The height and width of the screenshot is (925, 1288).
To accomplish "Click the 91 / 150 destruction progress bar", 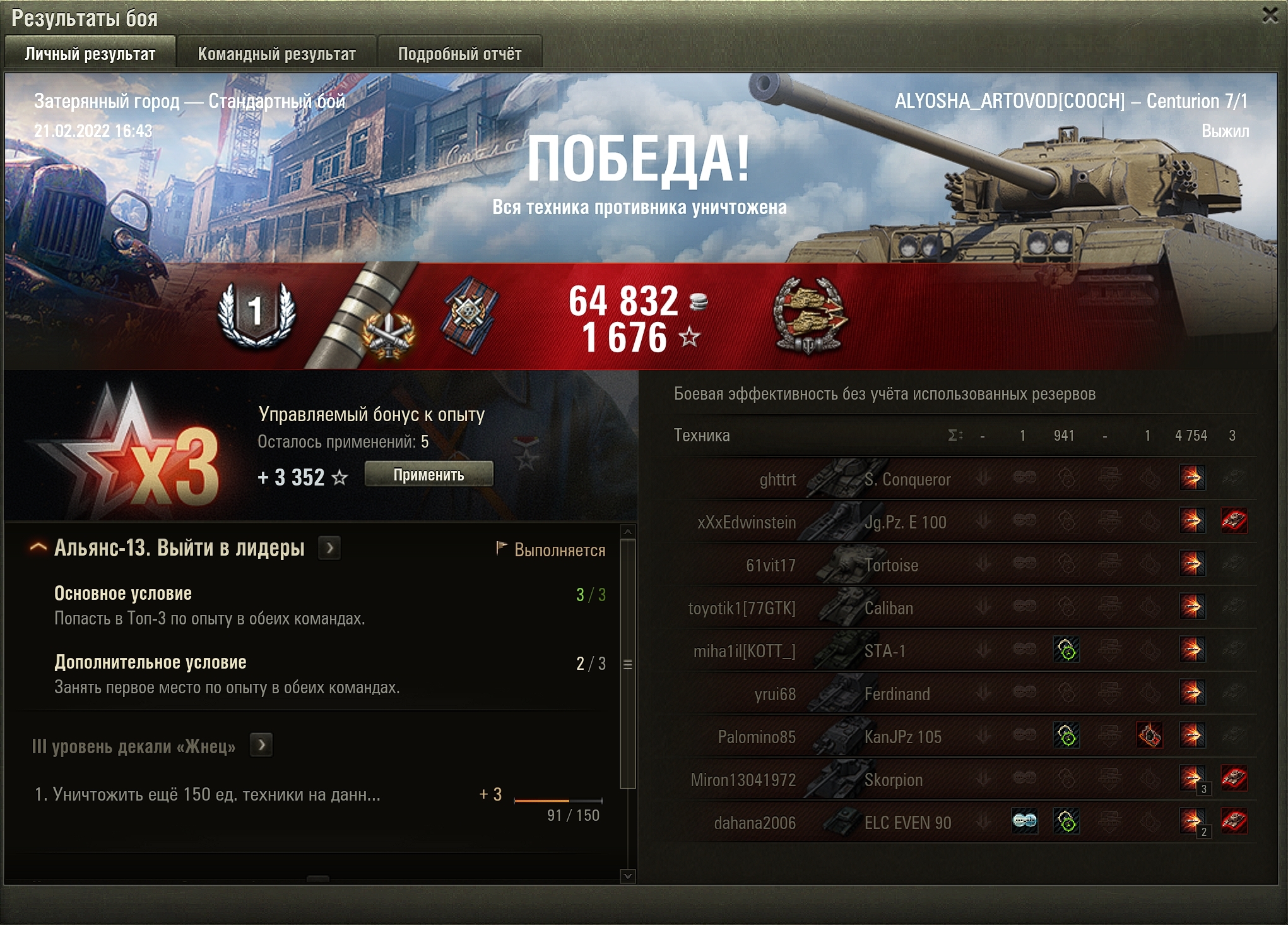I will click(x=558, y=801).
